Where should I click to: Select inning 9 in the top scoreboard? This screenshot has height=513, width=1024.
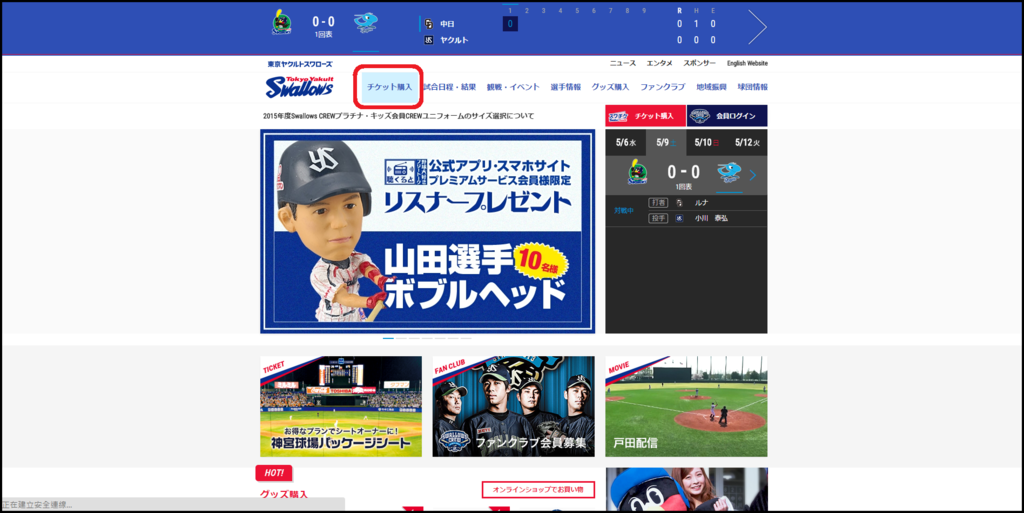[644, 10]
